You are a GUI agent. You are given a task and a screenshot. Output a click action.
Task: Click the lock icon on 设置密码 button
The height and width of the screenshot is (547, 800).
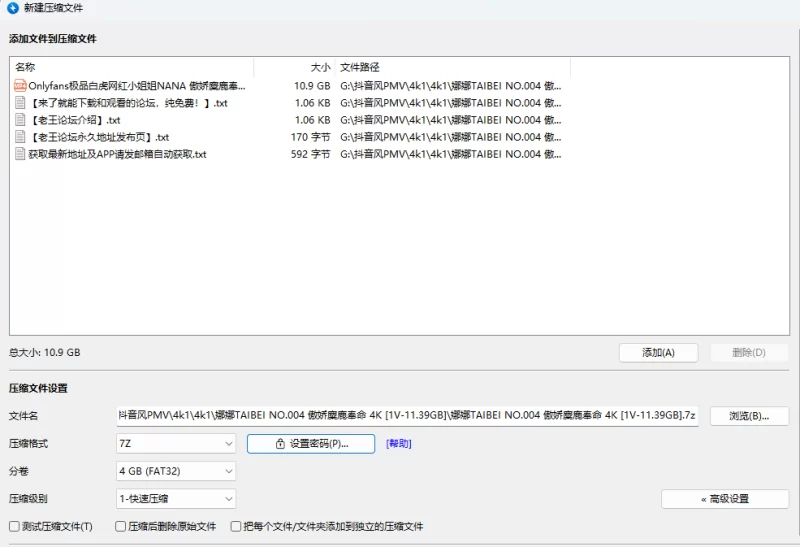click(281, 444)
